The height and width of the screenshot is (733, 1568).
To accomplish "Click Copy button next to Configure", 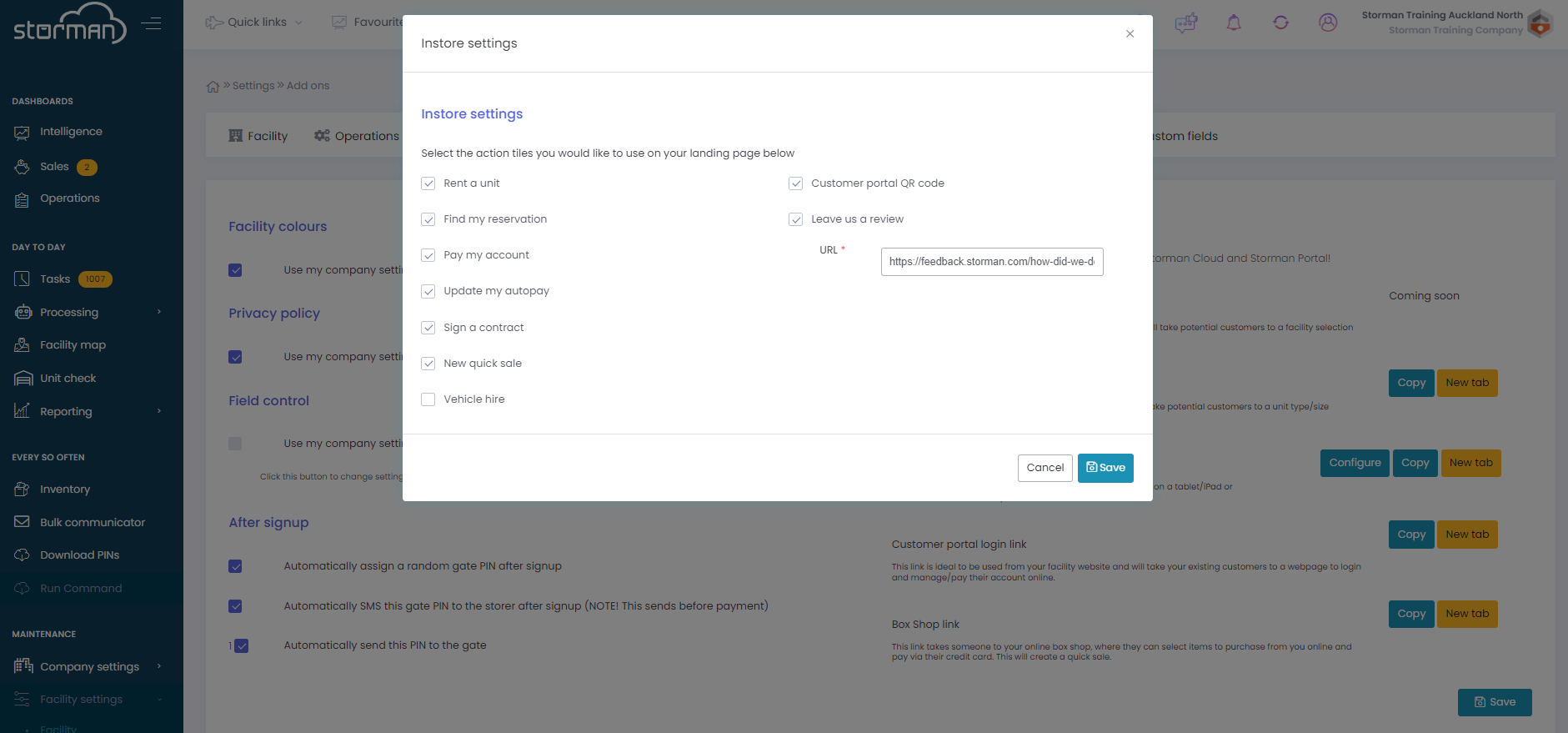I will click(x=1415, y=463).
